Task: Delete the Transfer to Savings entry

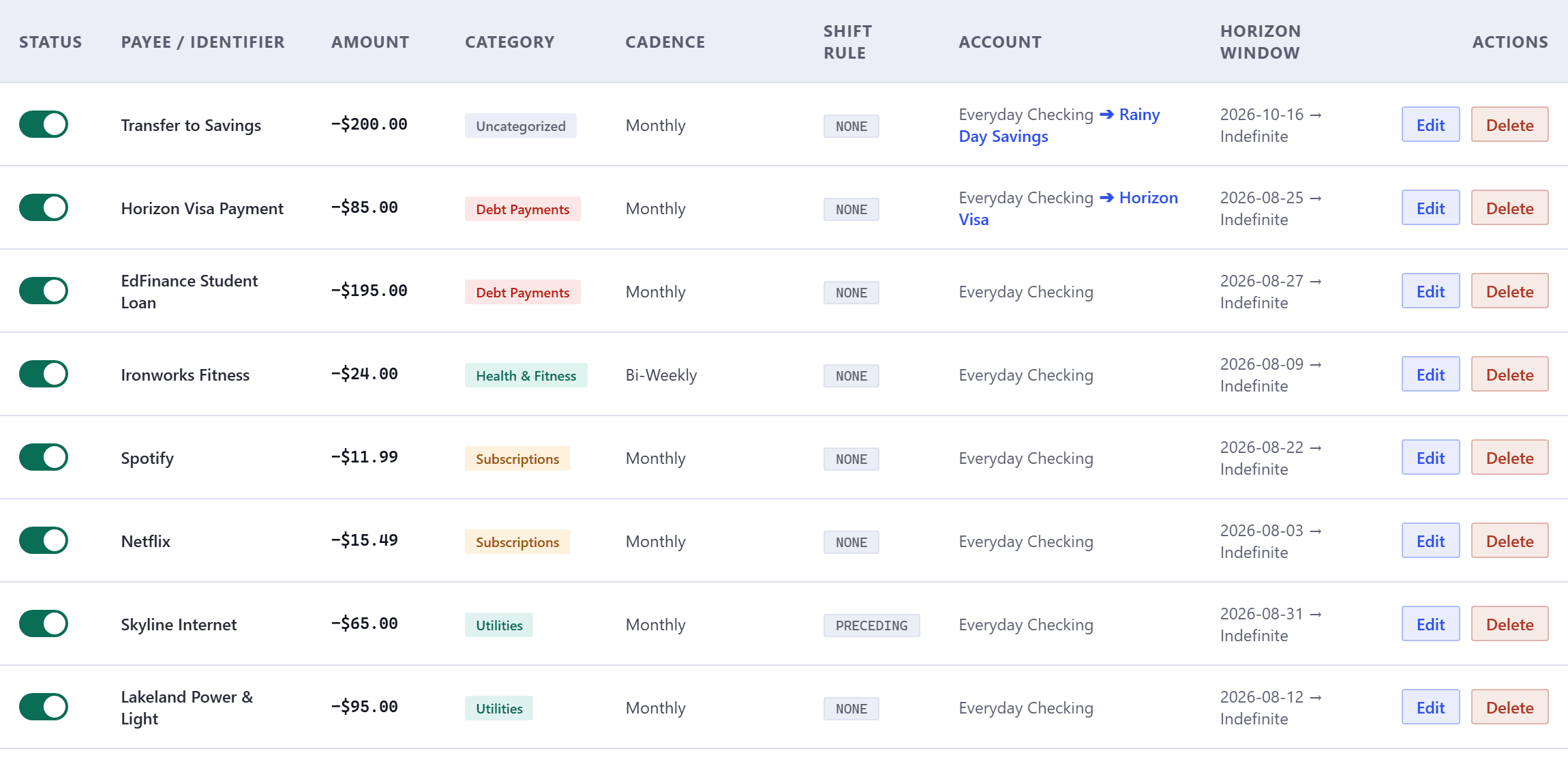Action: (x=1509, y=124)
